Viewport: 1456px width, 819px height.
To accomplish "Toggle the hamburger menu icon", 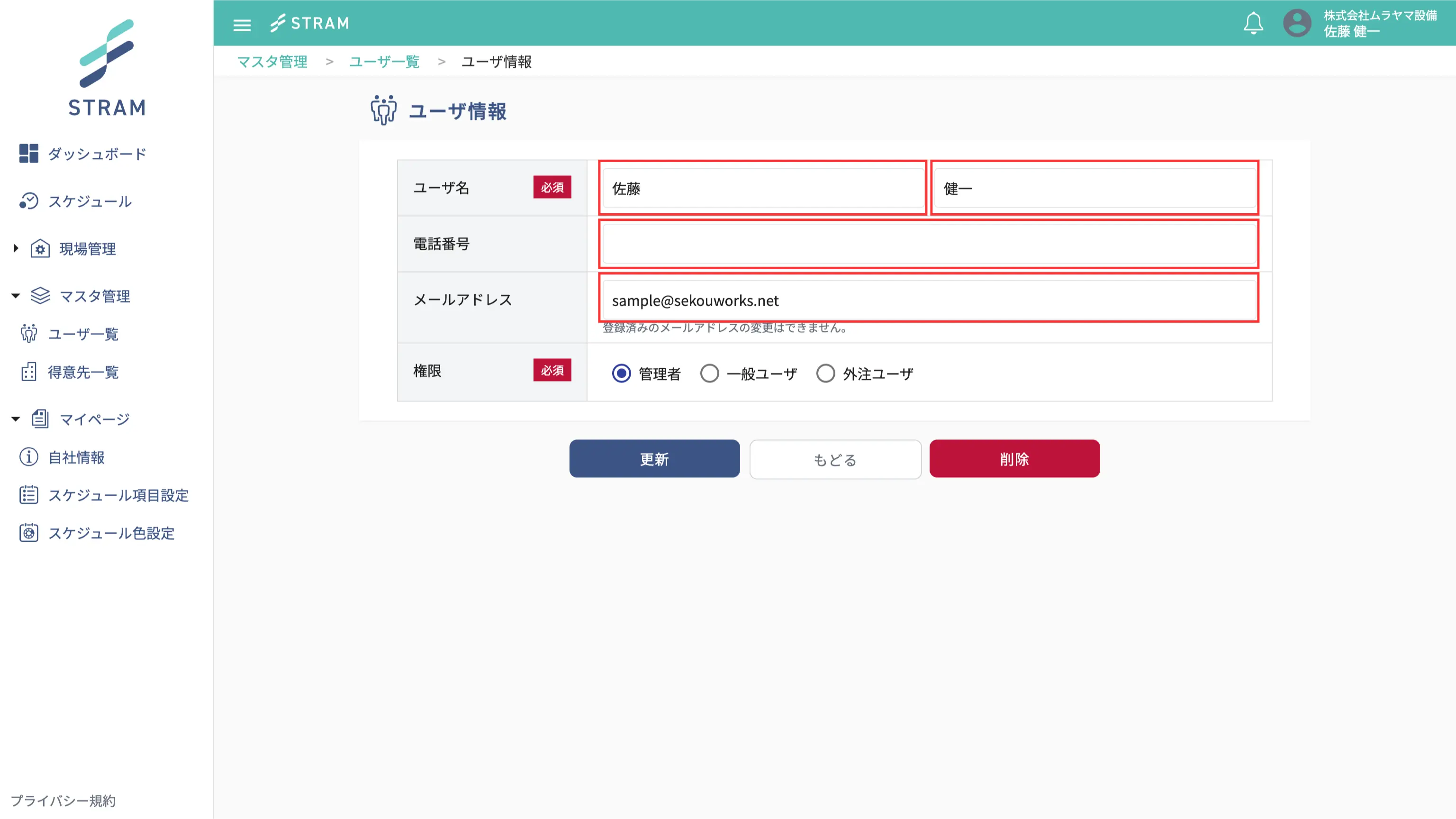I will coord(242,25).
